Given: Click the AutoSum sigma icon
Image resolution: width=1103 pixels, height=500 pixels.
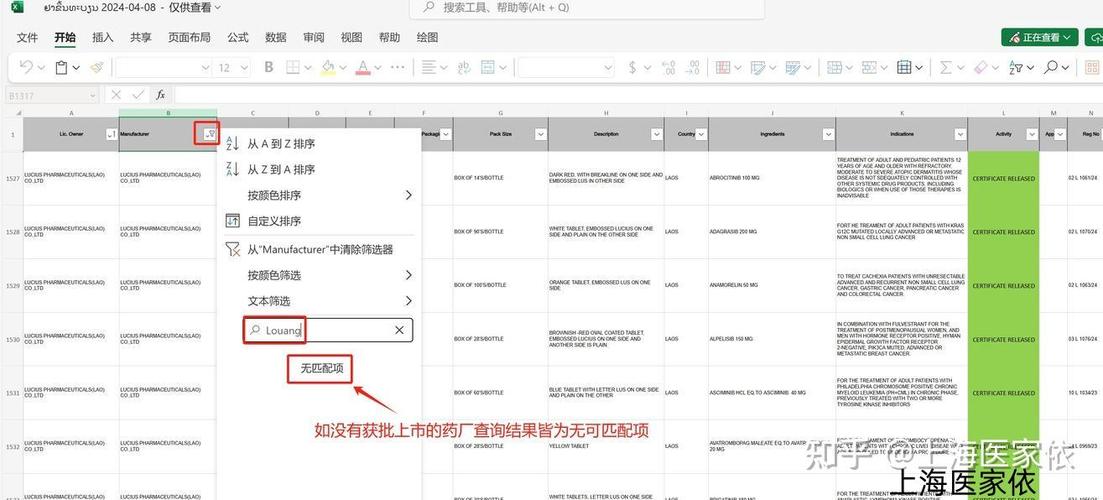Looking at the screenshot, I should 945,67.
